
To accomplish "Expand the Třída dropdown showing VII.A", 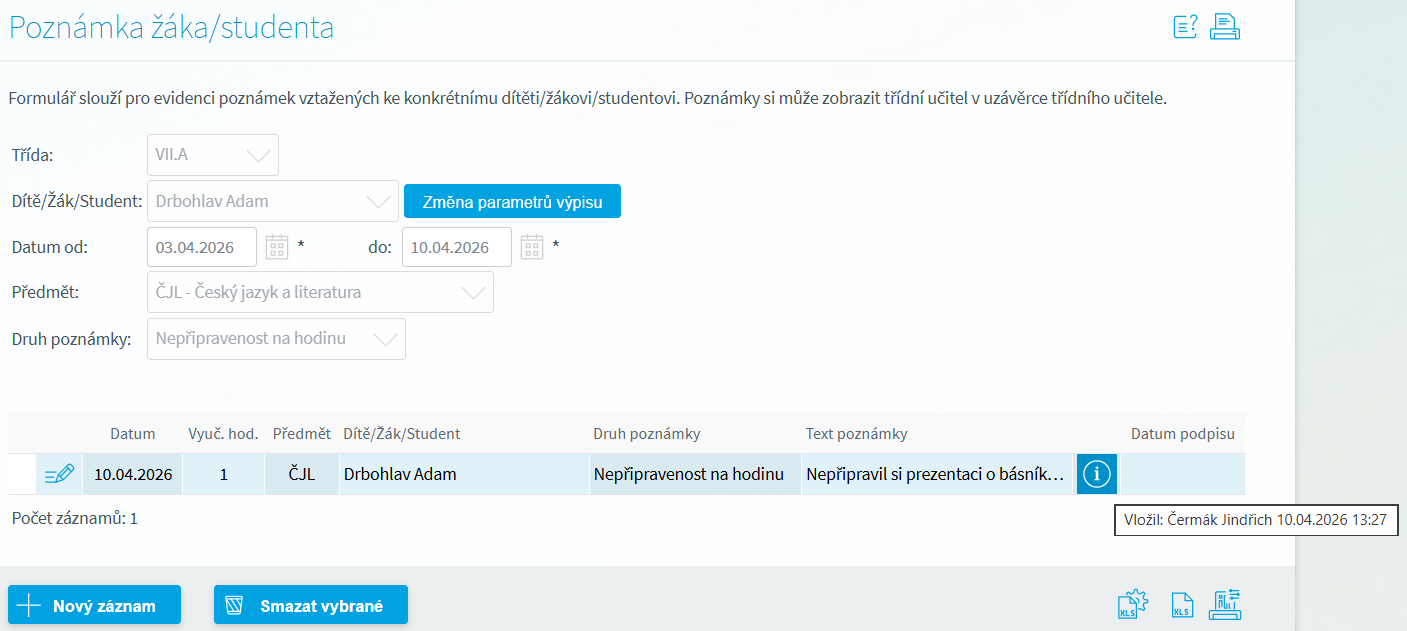I will [212, 155].
